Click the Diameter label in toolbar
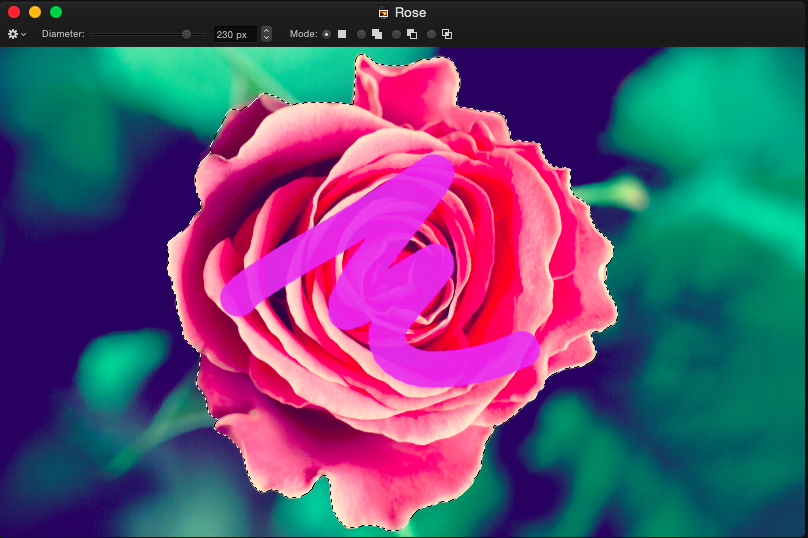This screenshot has width=808, height=538. [63, 34]
